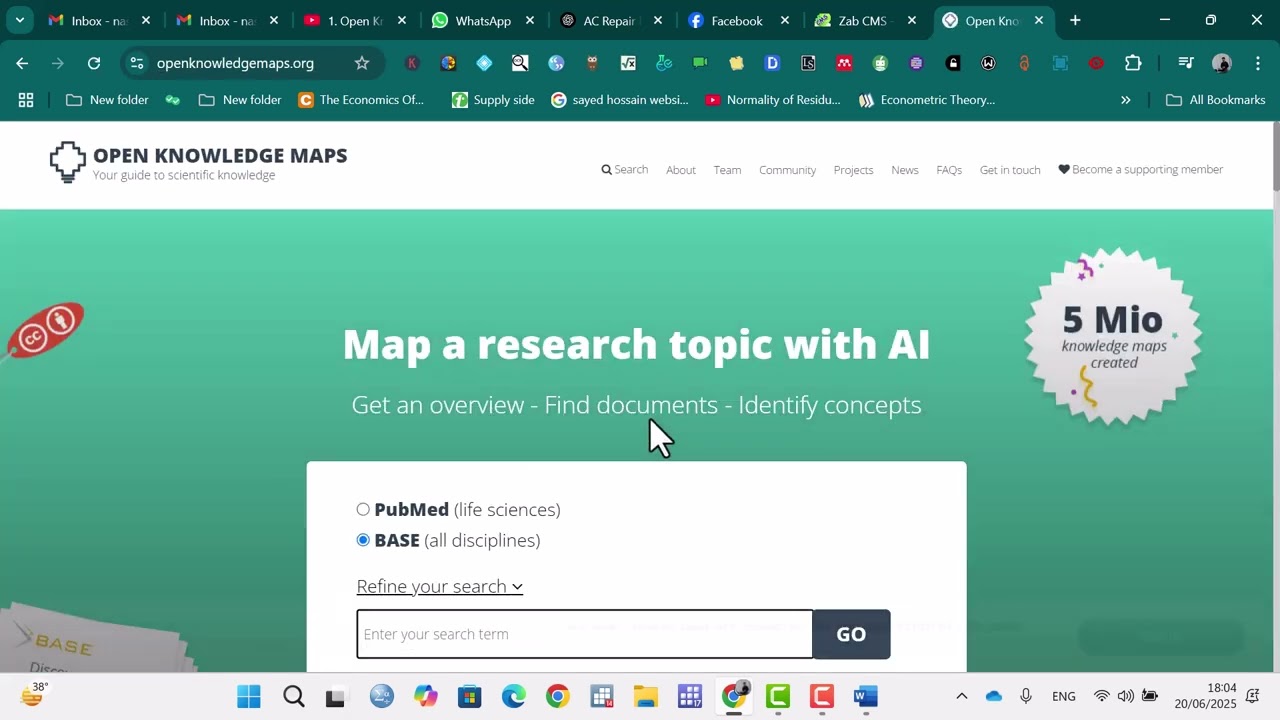Click the Enter your search term field
The width and height of the screenshot is (1280, 720).
(584, 634)
